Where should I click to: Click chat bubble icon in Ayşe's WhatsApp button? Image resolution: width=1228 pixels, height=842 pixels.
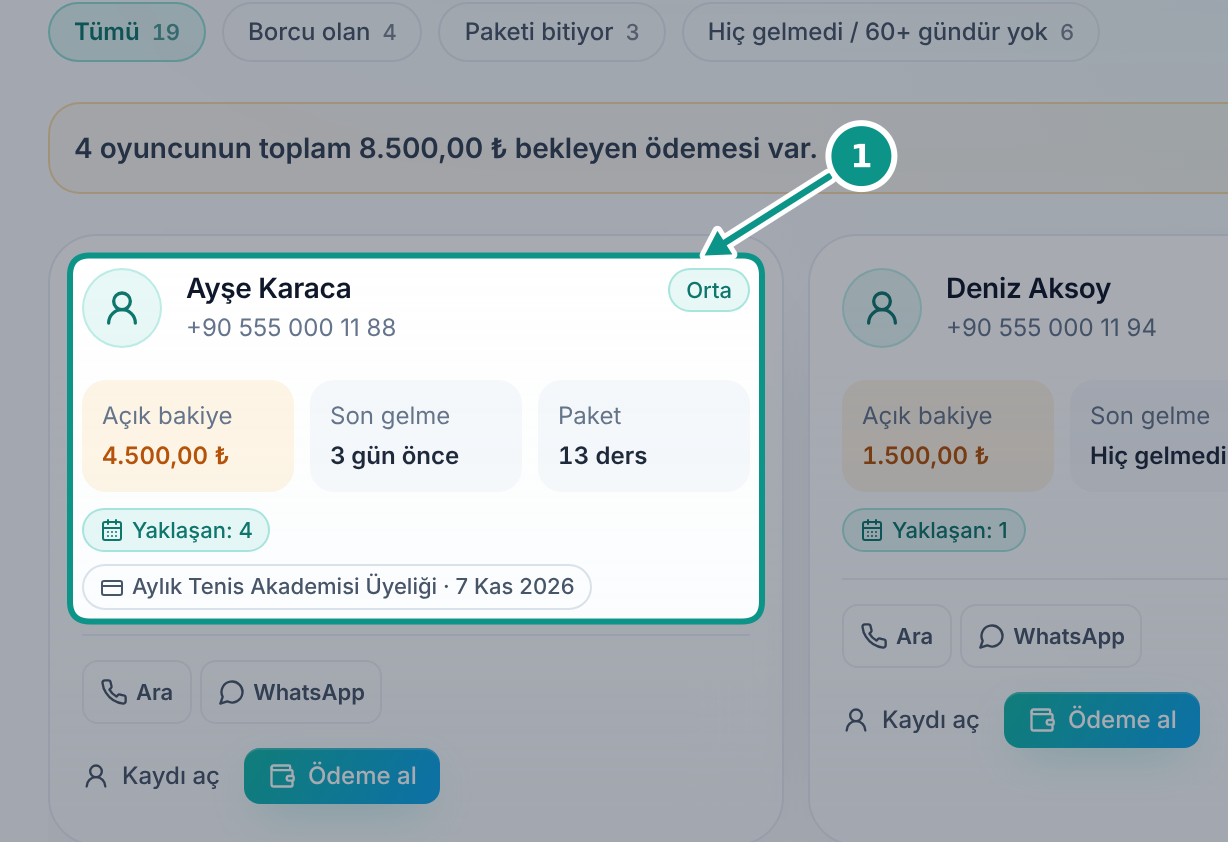pyautogui.click(x=232, y=692)
